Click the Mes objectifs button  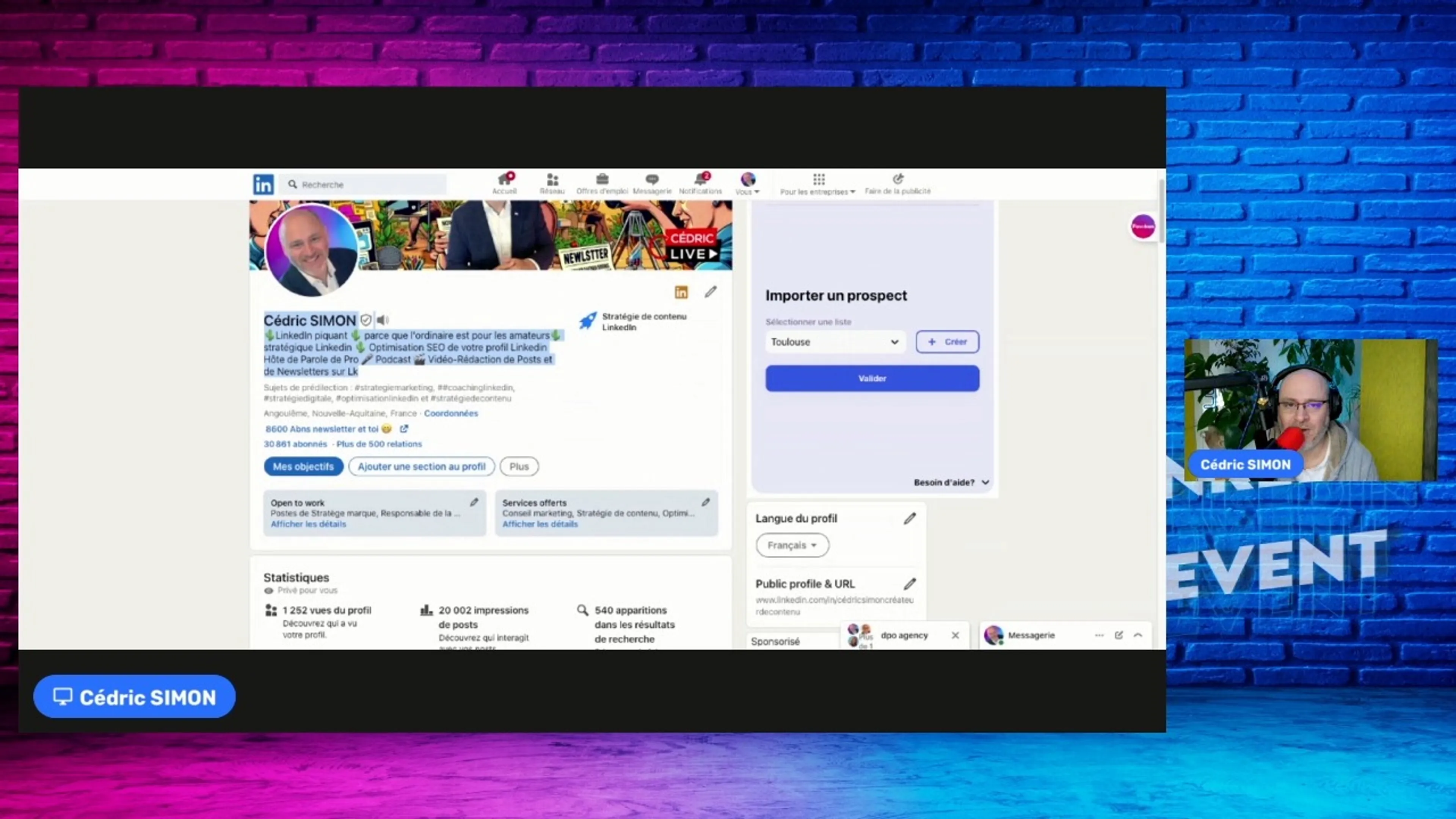point(303,466)
